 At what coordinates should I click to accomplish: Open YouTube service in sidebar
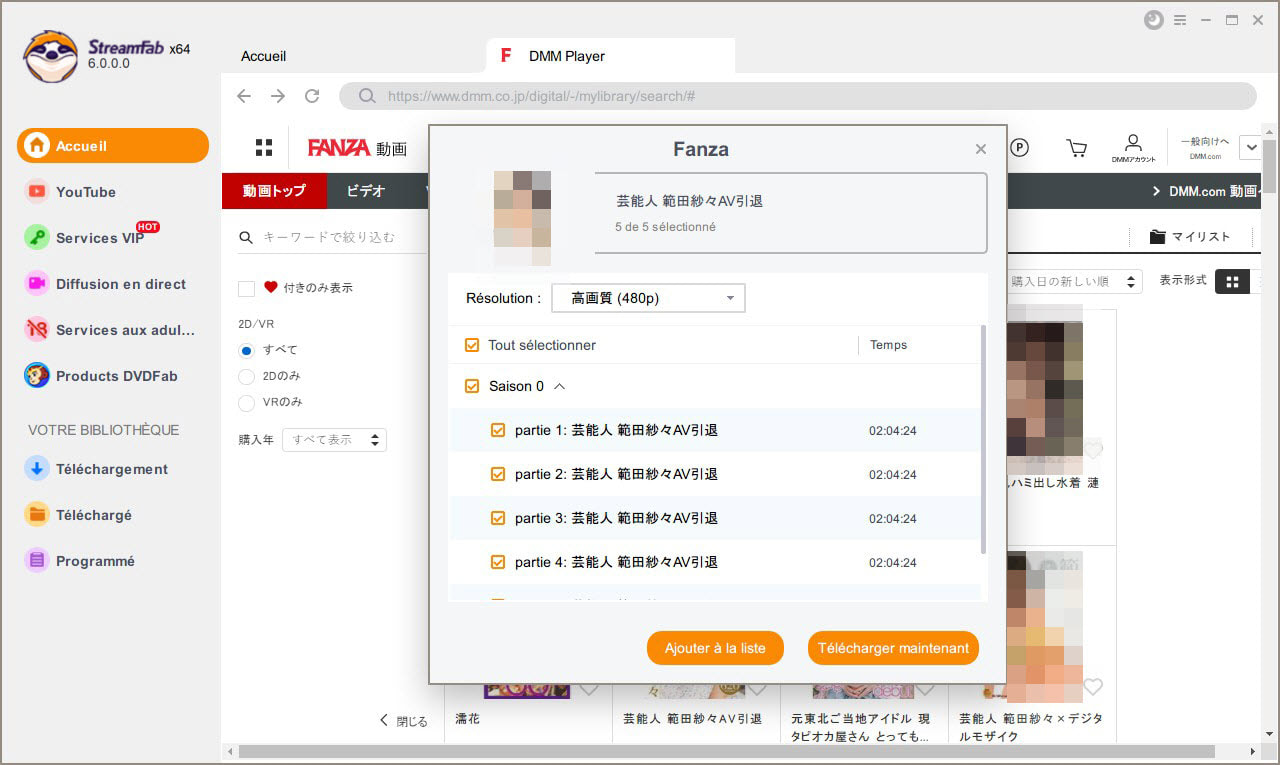pos(86,192)
